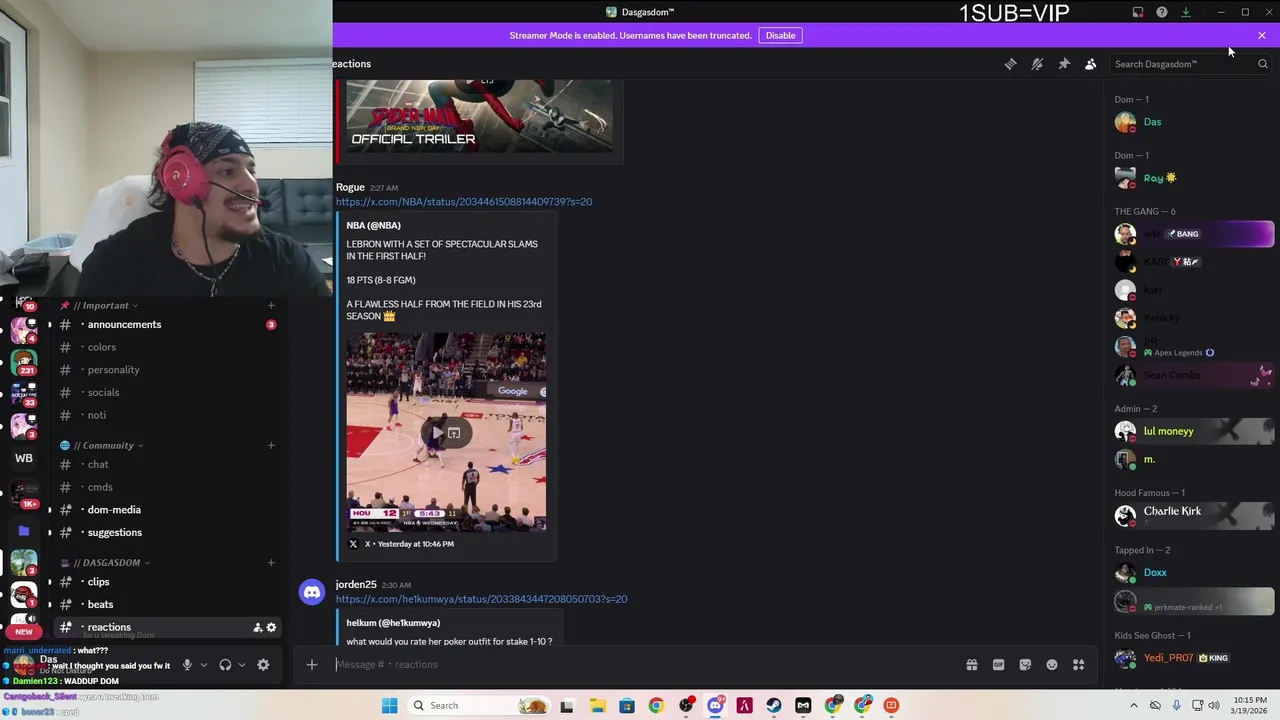Toggle the microphone mute button
Screen dimensions: 1280x720
pos(186,665)
